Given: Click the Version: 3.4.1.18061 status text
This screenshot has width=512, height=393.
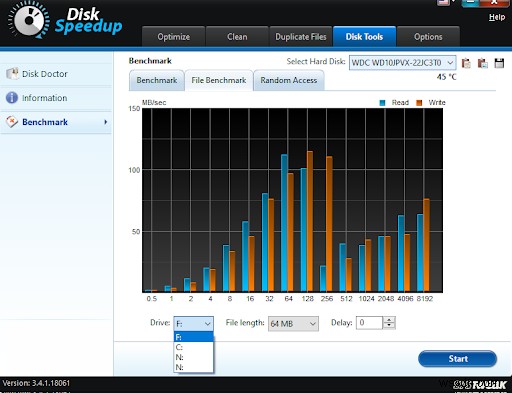Looking at the screenshot, I should 36,383.
